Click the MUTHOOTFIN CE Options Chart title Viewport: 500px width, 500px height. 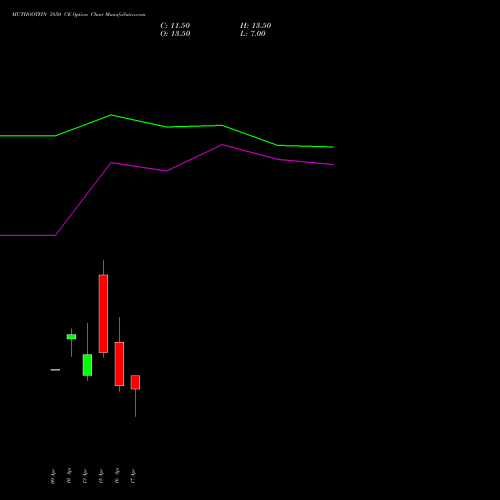(79, 15)
